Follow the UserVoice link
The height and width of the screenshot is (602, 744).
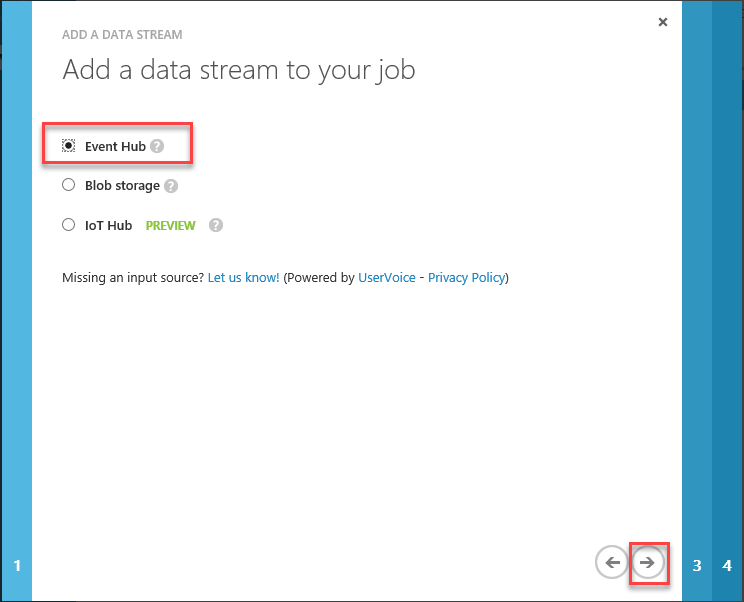click(384, 277)
